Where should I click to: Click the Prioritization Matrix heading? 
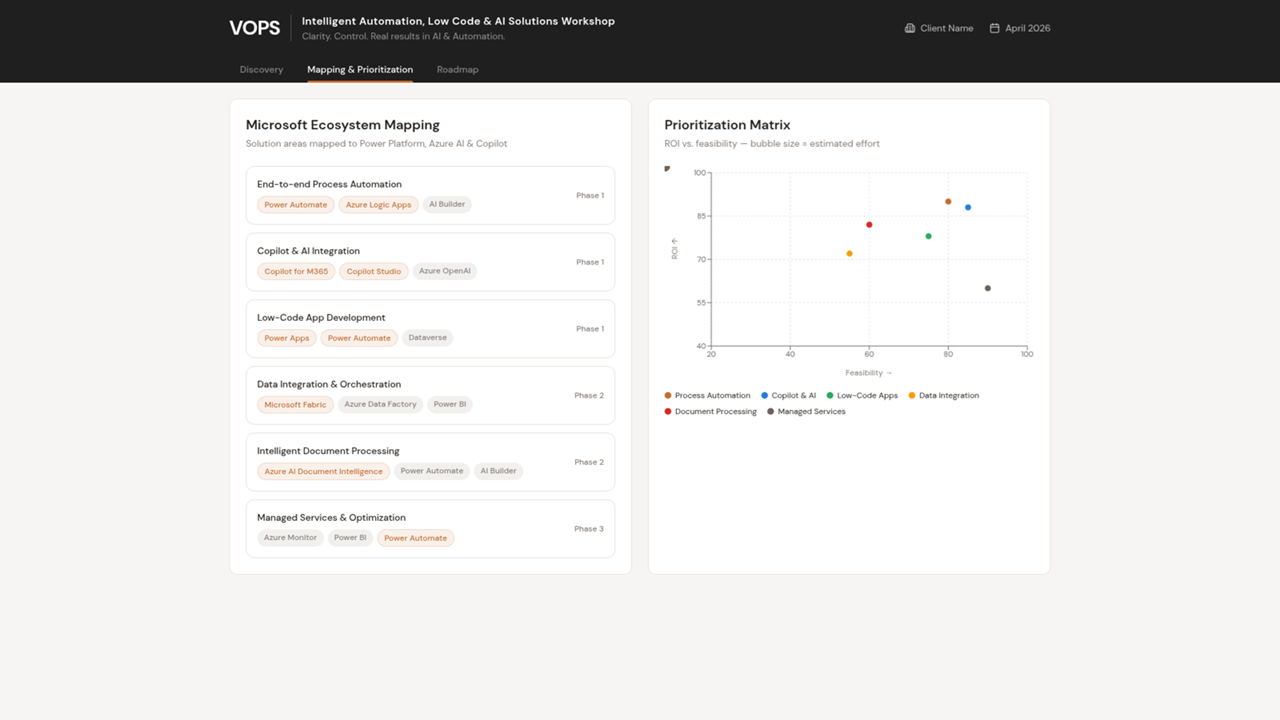tap(727, 125)
